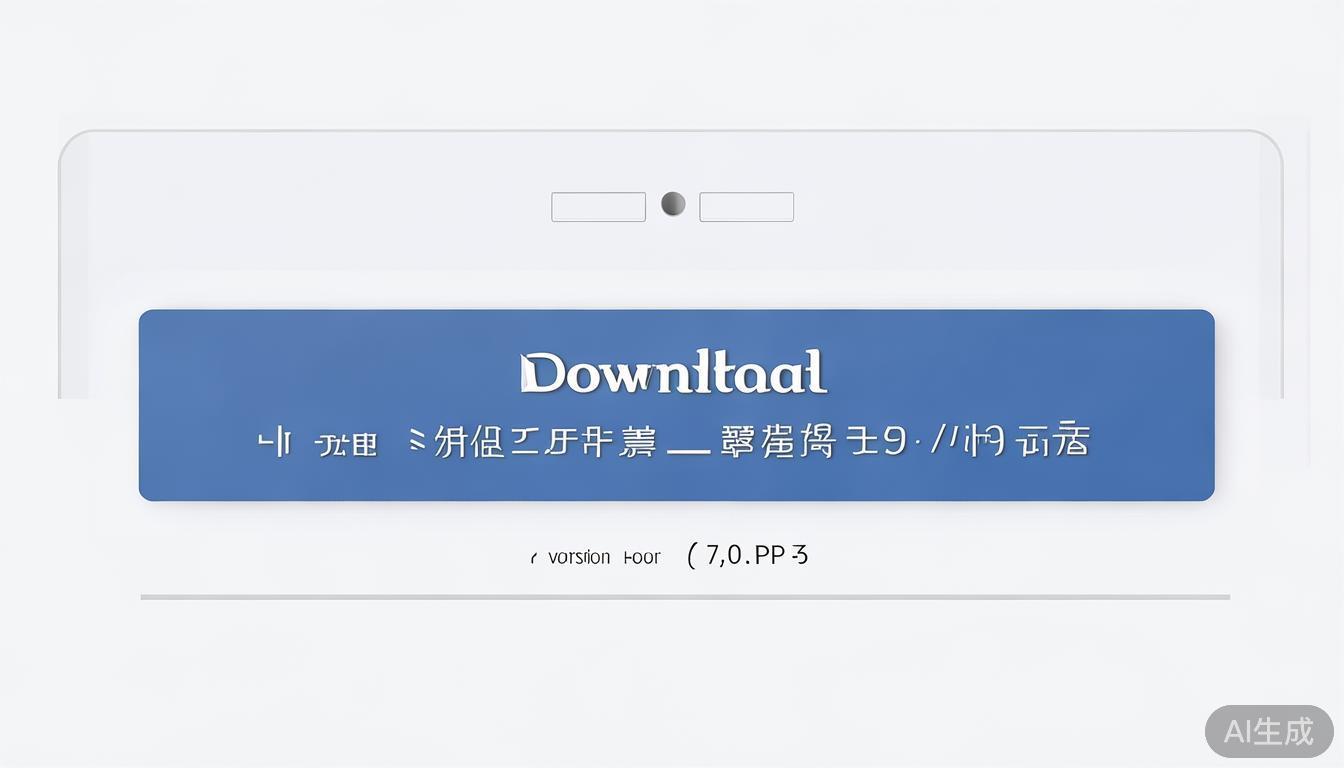Click the "Downltaal" title text
Image resolution: width=1344 pixels, height=768 pixels.
click(x=674, y=372)
